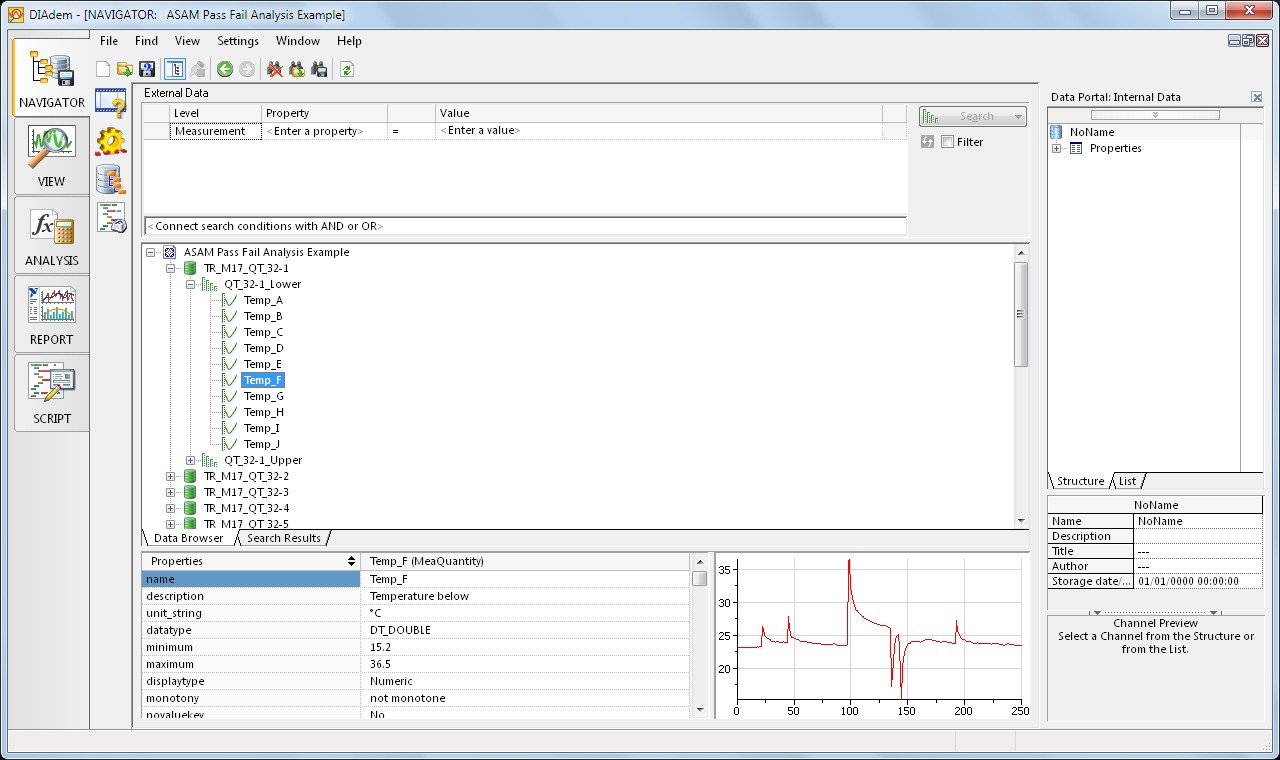
Task: Open the Properties column sort dropdown
Action: 351,562
